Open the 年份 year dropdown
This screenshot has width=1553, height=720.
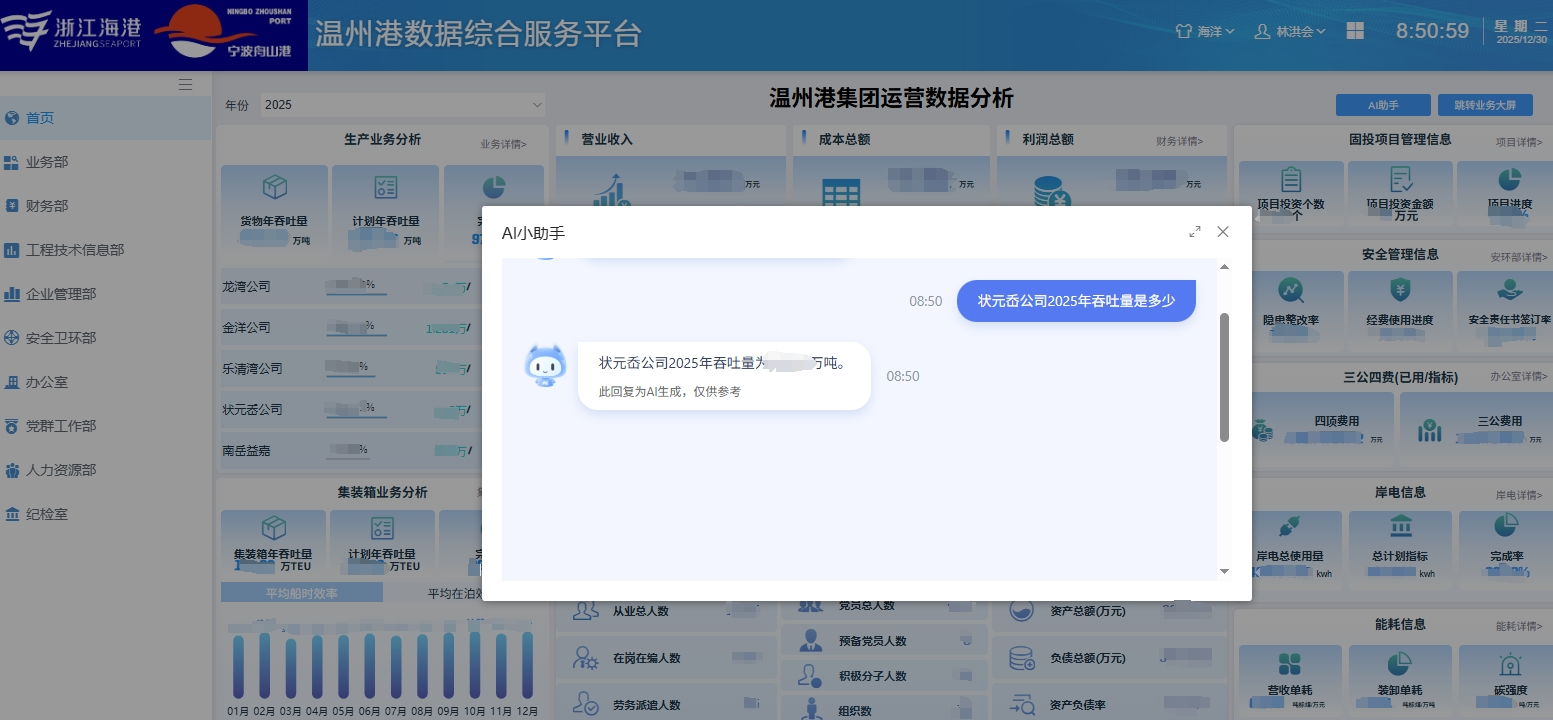coord(402,104)
